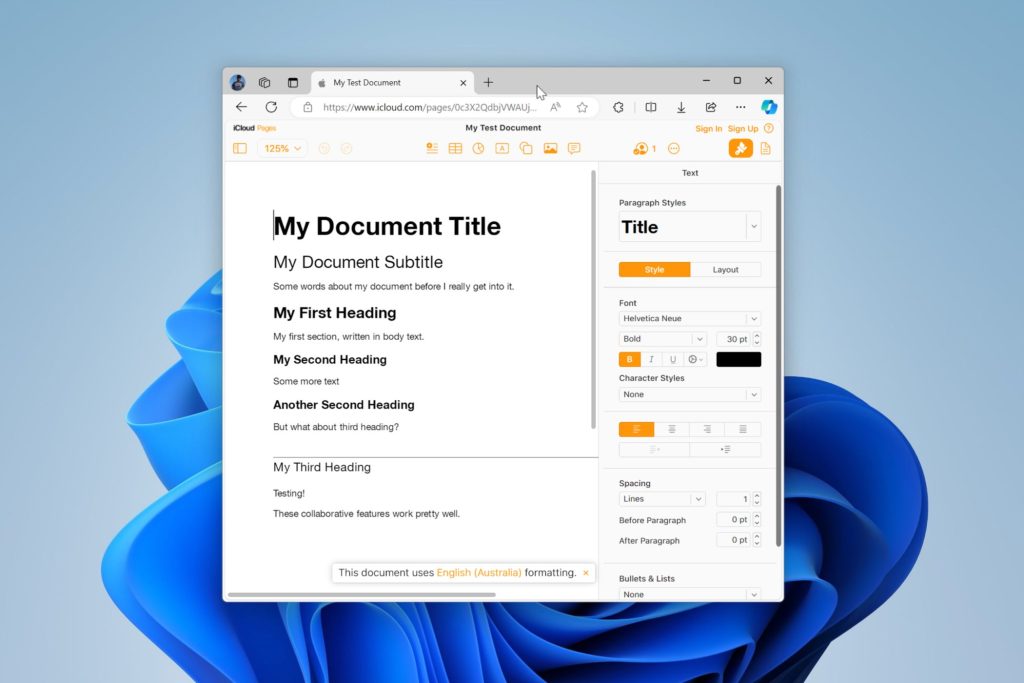Image resolution: width=1024 pixels, height=683 pixels.
Task: Click the iCloud Pages logo link
Action: tap(255, 128)
